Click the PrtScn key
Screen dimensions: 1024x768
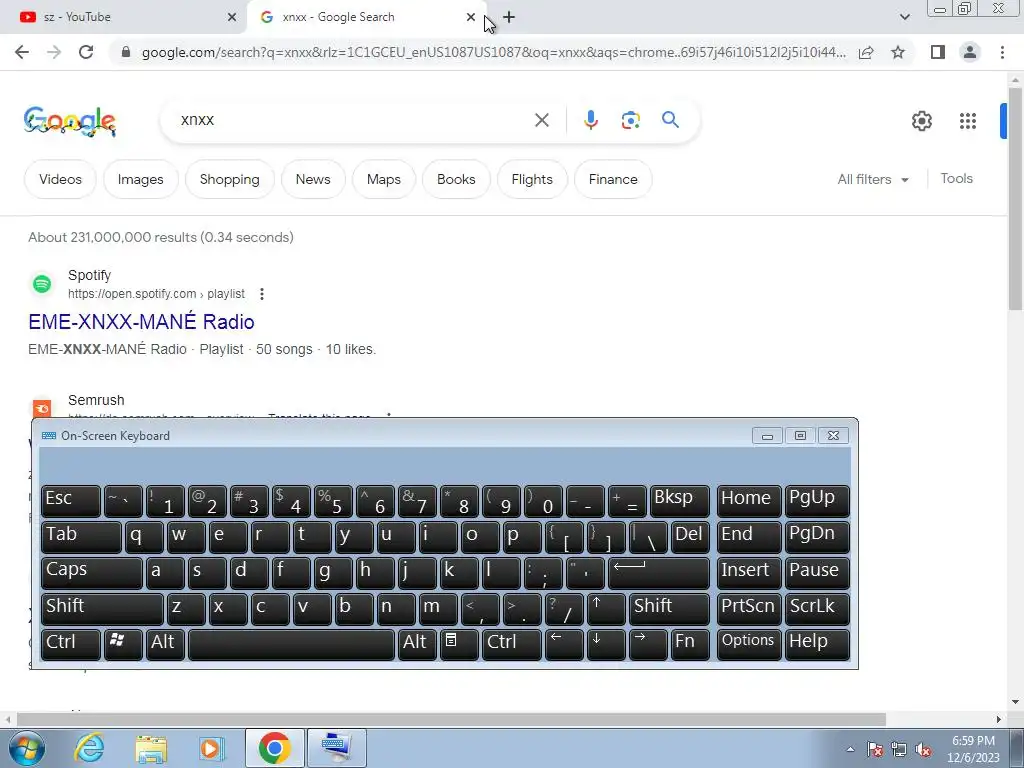(748, 608)
